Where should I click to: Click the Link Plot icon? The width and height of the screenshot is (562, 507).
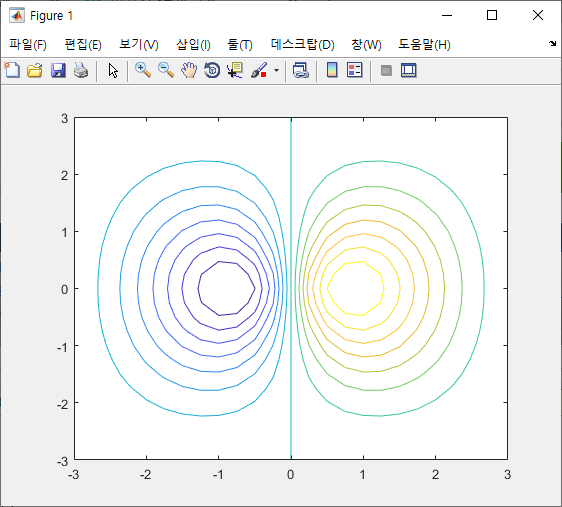point(301,70)
